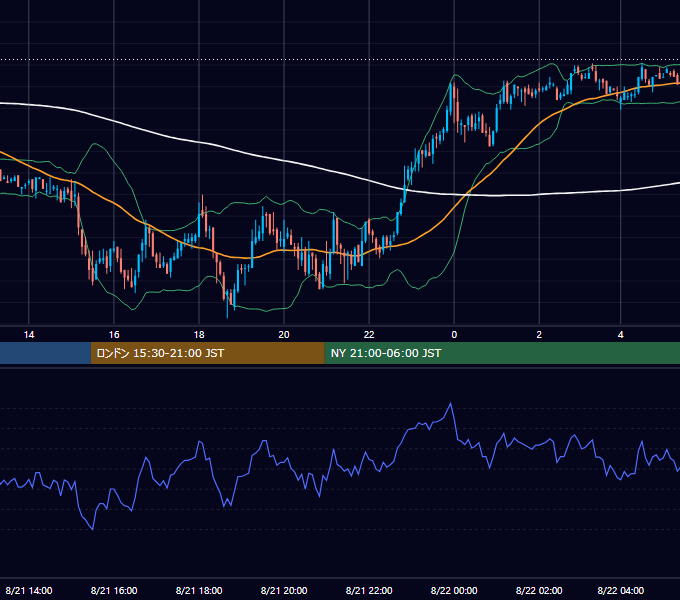
Task: Click the oscillator lowest trough after 8/21 15:00
Action: 92,529
